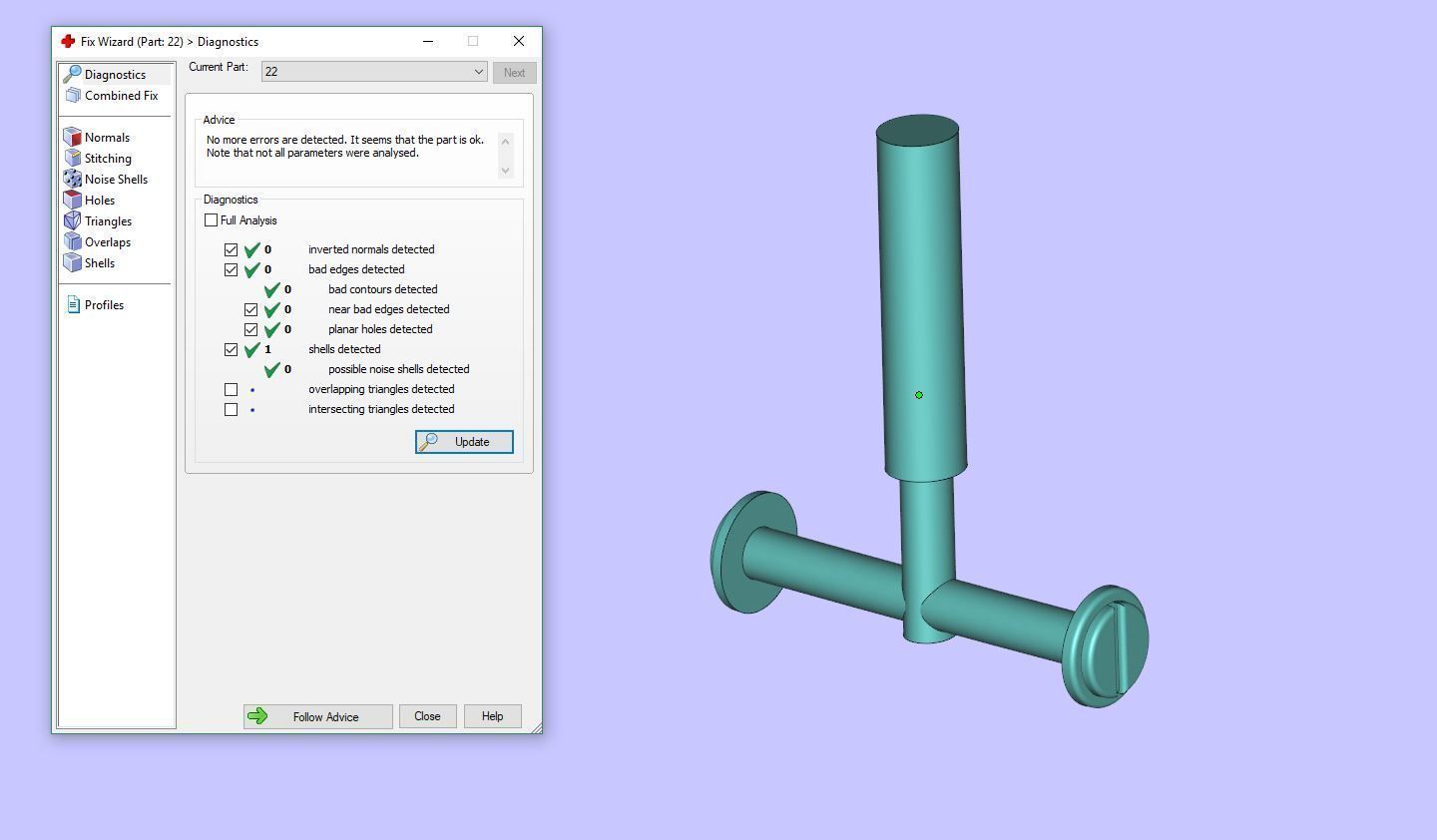Click the Triangles cube icon

(72, 221)
